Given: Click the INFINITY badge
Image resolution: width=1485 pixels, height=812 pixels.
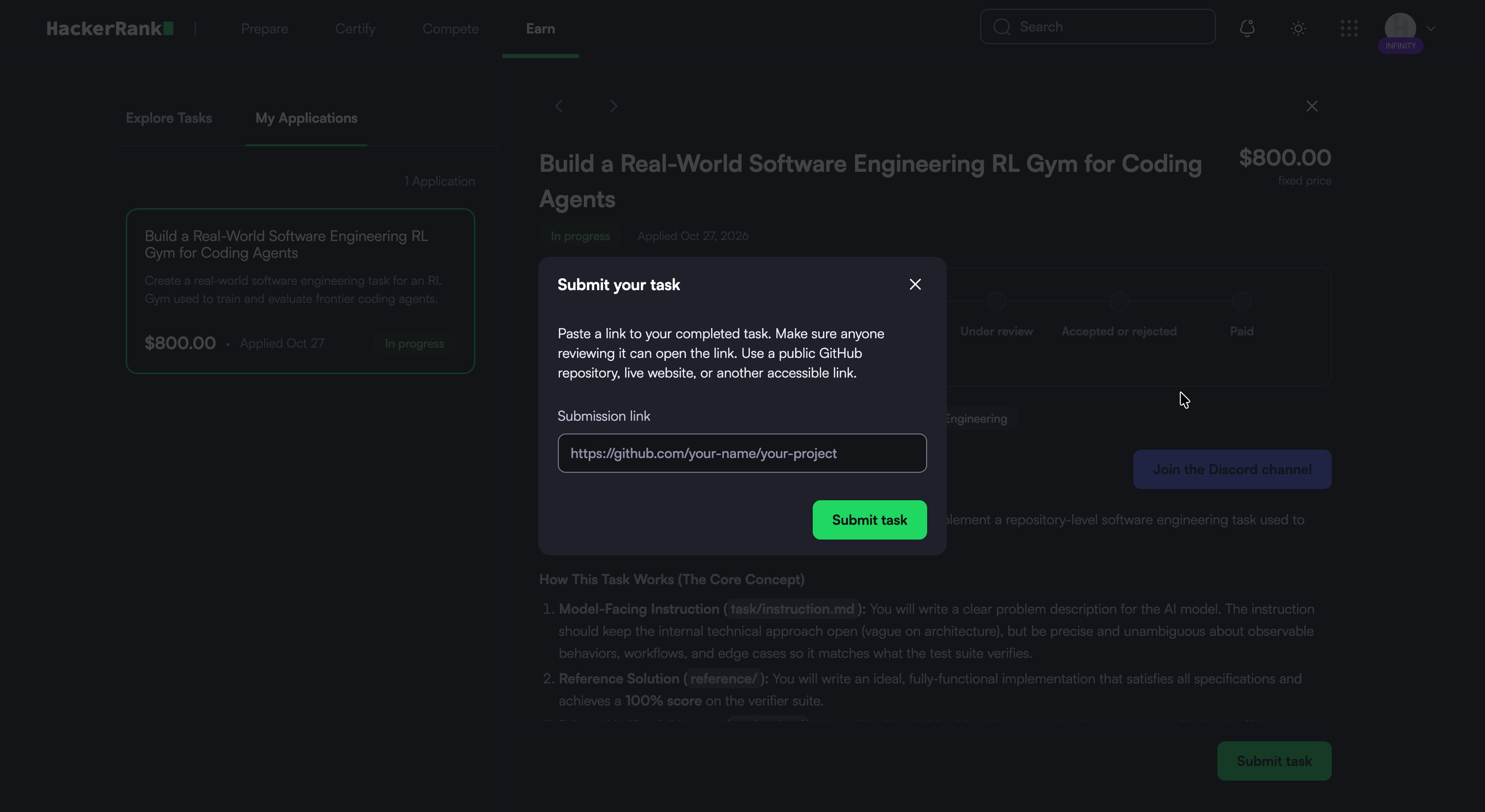Looking at the screenshot, I should (1400, 46).
